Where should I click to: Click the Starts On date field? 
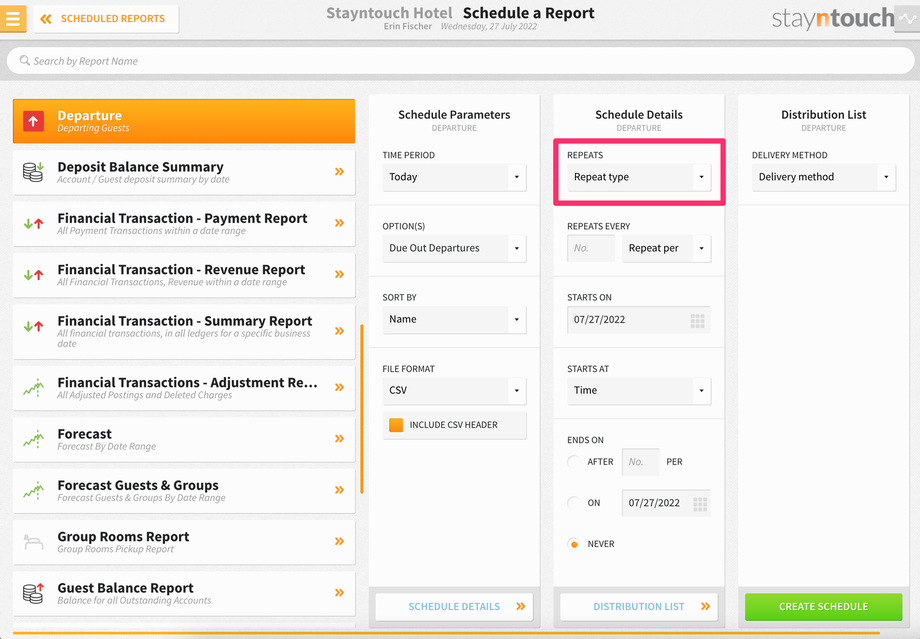pos(639,320)
